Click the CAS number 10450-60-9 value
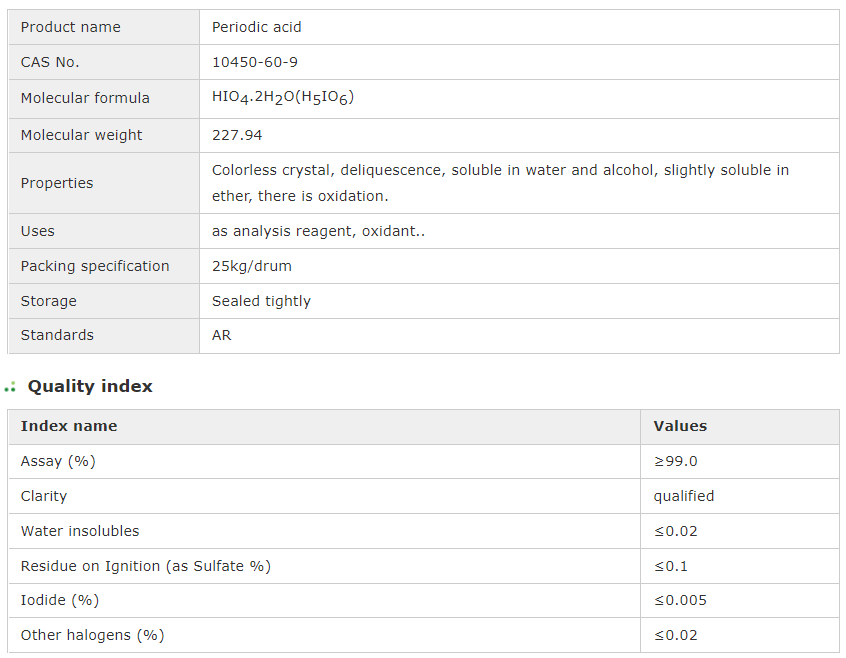This screenshot has height=658, width=846. point(254,62)
